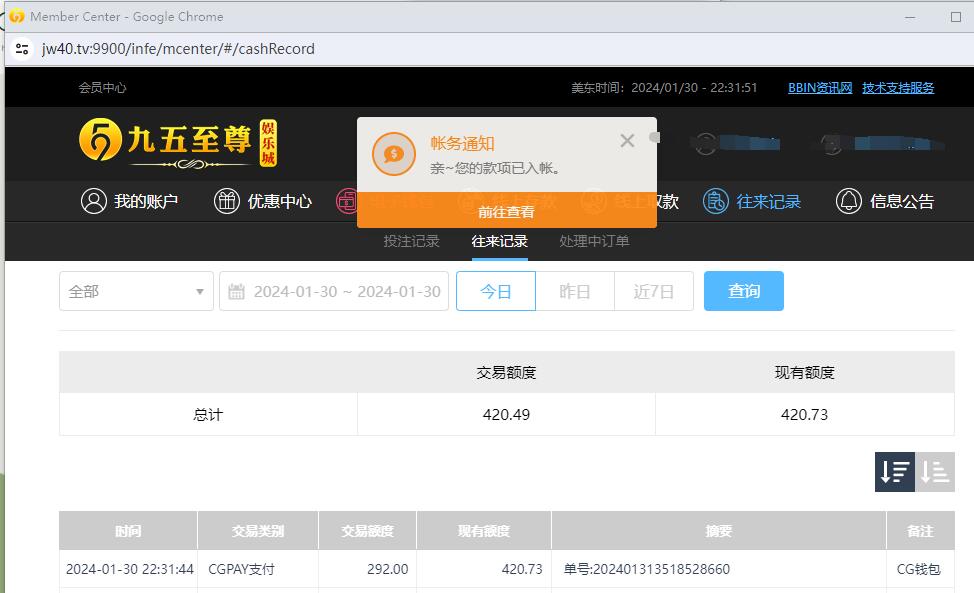Click order number 单号:202401313518528660
This screenshot has height=593, width=974.
click(x=647, y=569)
